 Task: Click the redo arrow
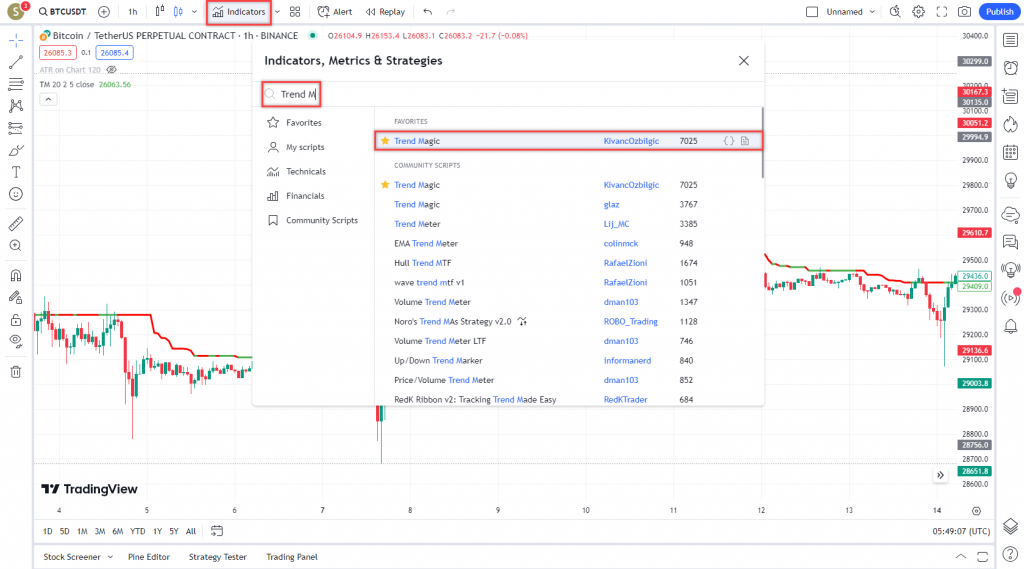pos(451,12)
